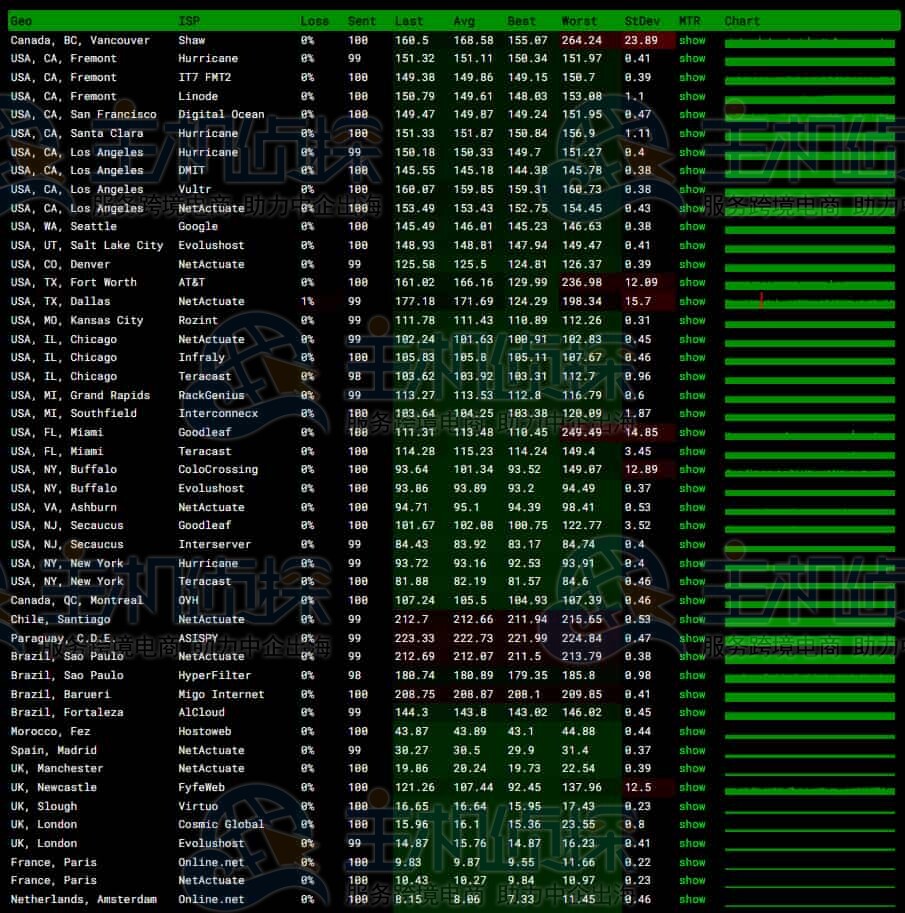Open the MTR show link for Vancouver Shaw
This screenshot has height=913, width=905.
pos(692,40)
